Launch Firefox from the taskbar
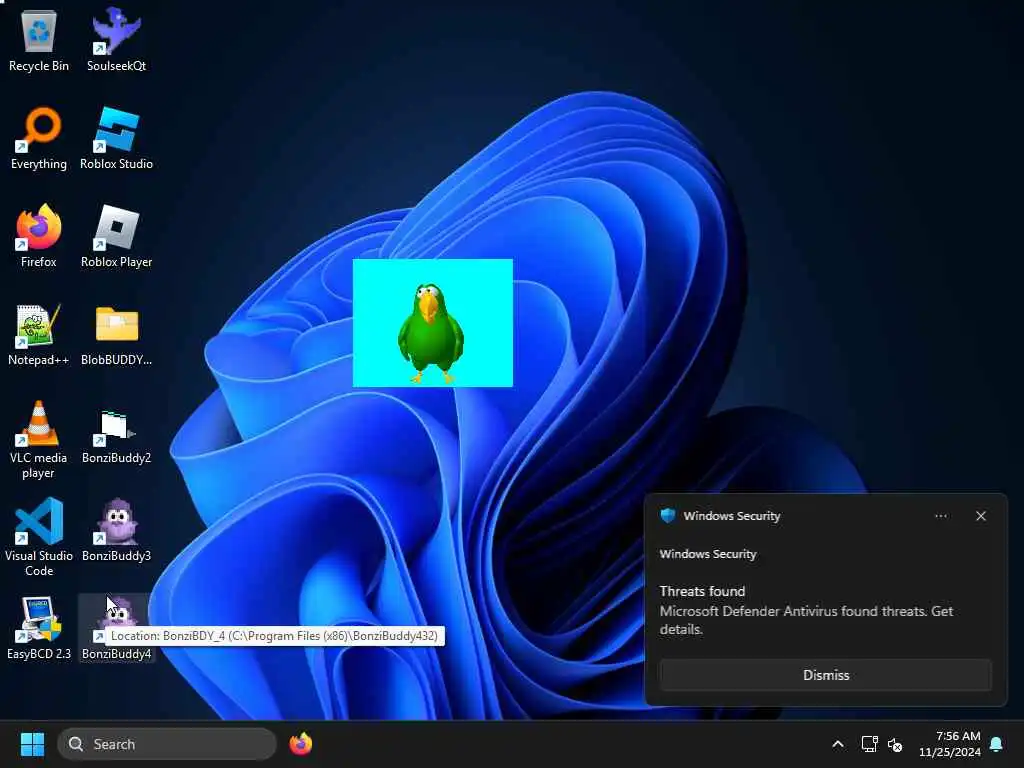This screenshot has width=1024, height=768. click(x=300, y=744)
